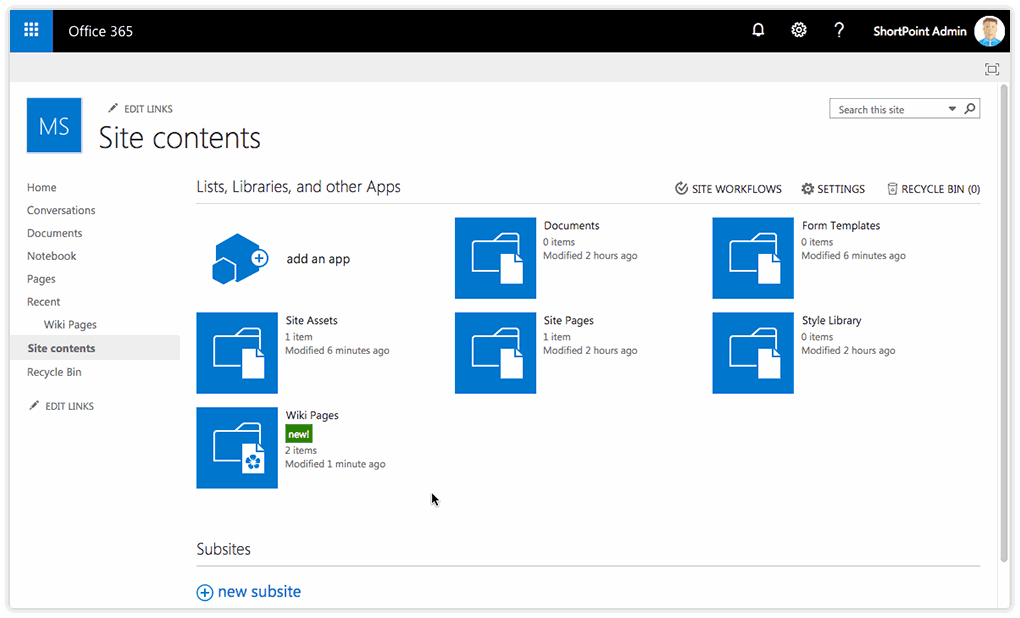Select Site contents in left navigation
The width and height of the screenshot is (1020, 618).
95,348
